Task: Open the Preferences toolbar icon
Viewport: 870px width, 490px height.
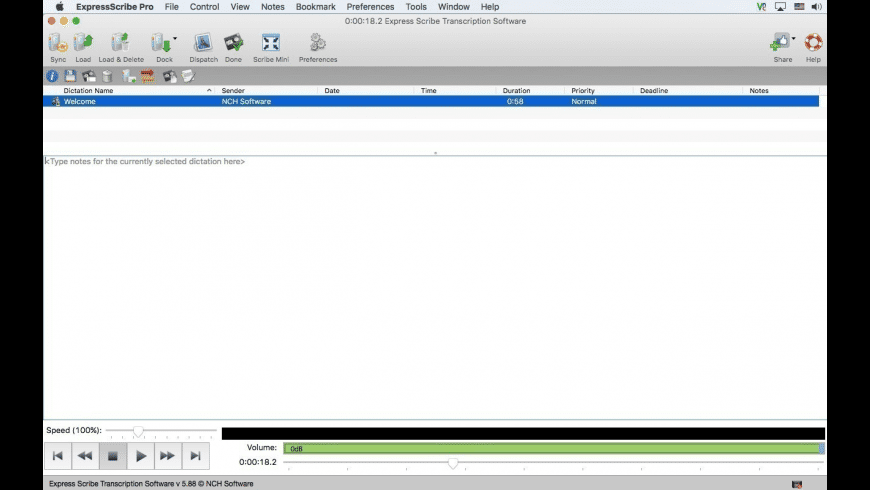Action: [317, 43]
